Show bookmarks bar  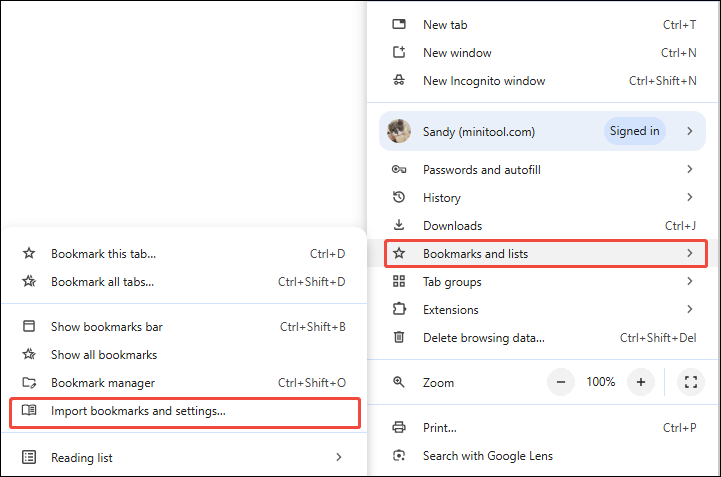click(107, 327)
